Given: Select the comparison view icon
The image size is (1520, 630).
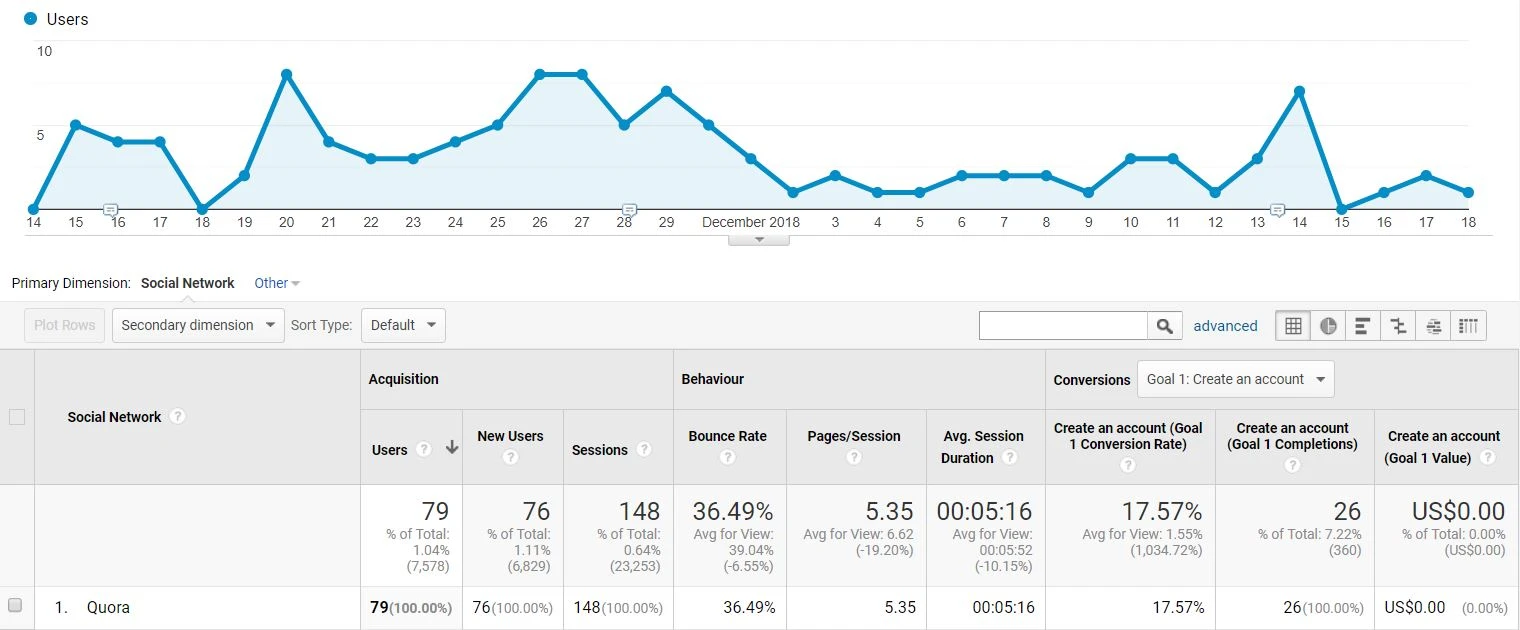Looking at the screenshot, I should pyautogui.click(x=1398, y=326).
